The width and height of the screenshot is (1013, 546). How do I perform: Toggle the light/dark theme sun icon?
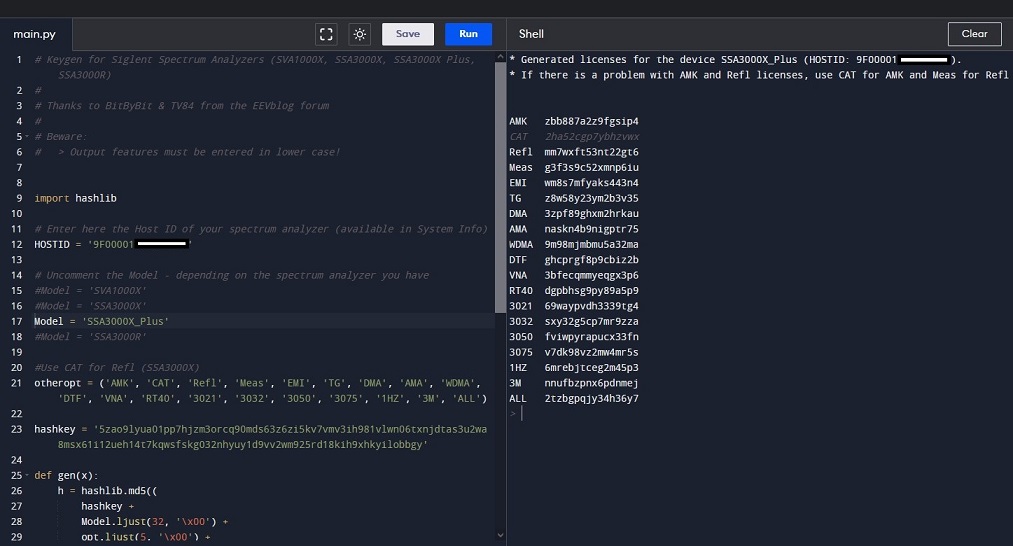coord(359,34)
